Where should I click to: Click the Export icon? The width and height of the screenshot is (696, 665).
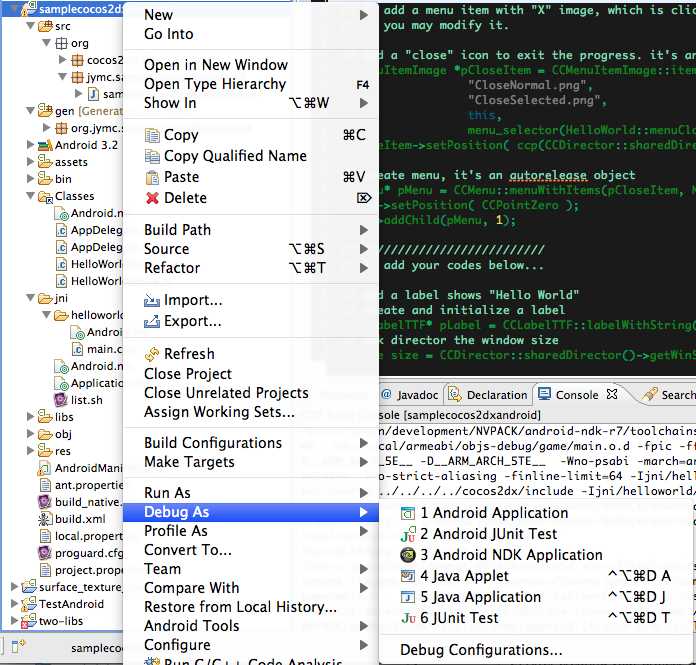(152, 321)
